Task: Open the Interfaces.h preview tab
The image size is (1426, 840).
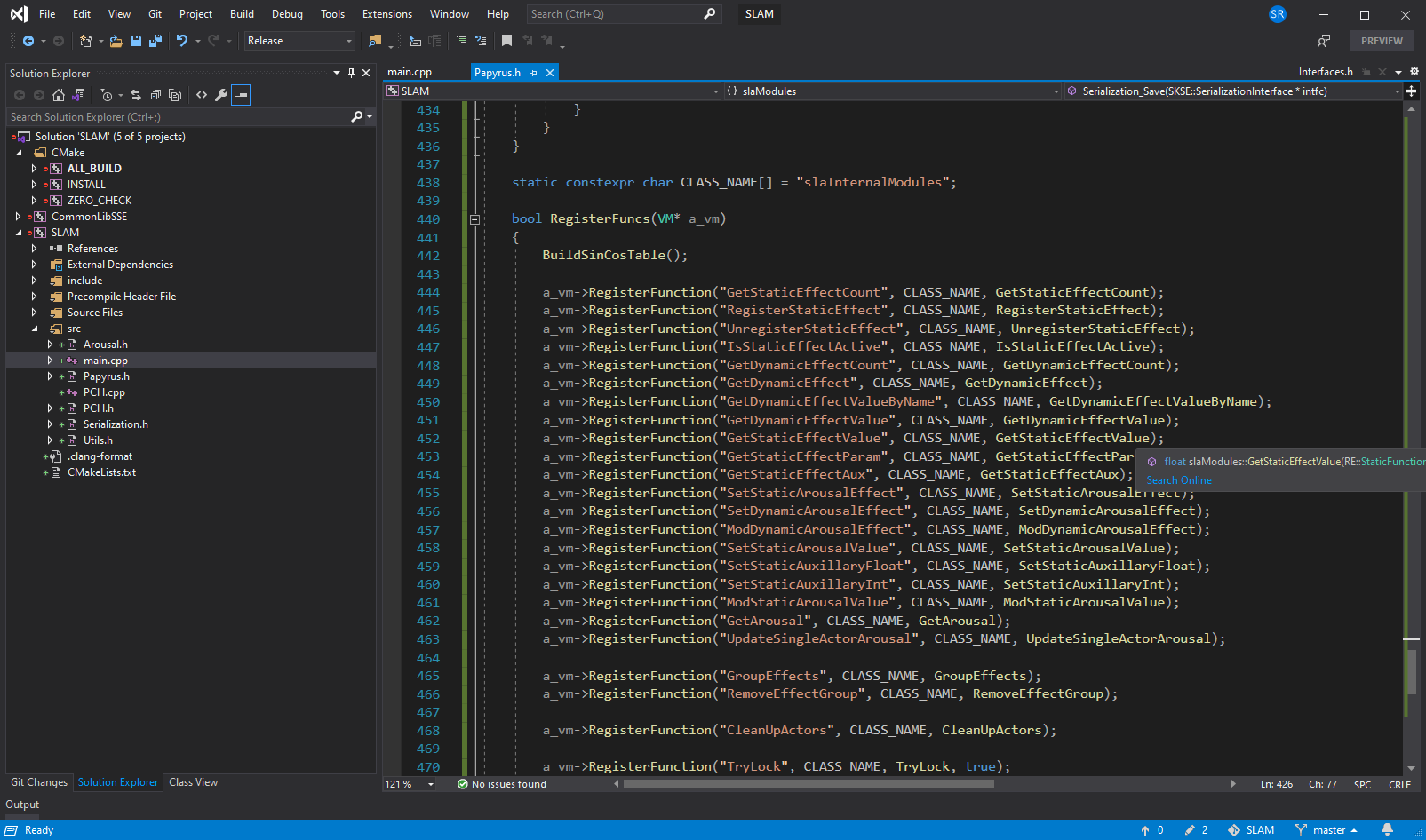Action: [x=1325, y=73]
